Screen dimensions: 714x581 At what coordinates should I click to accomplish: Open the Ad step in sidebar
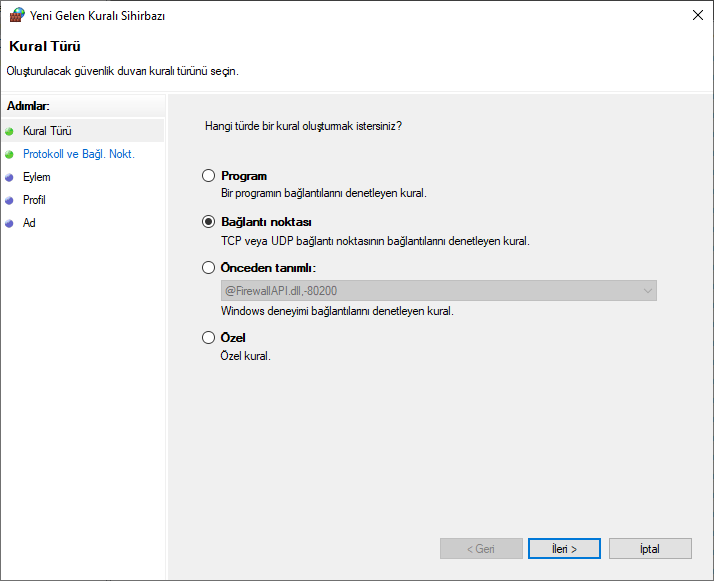pyautogui.click(x=29, y=223)
